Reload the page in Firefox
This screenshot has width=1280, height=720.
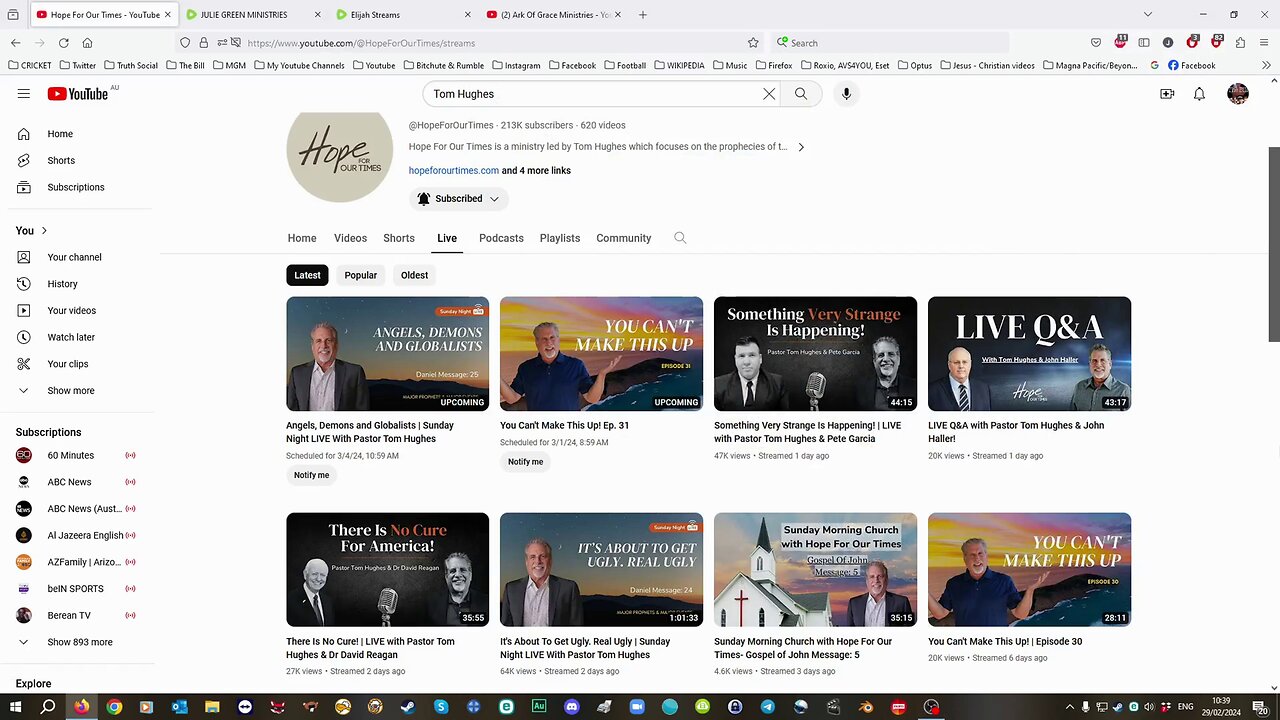point(63,43)
